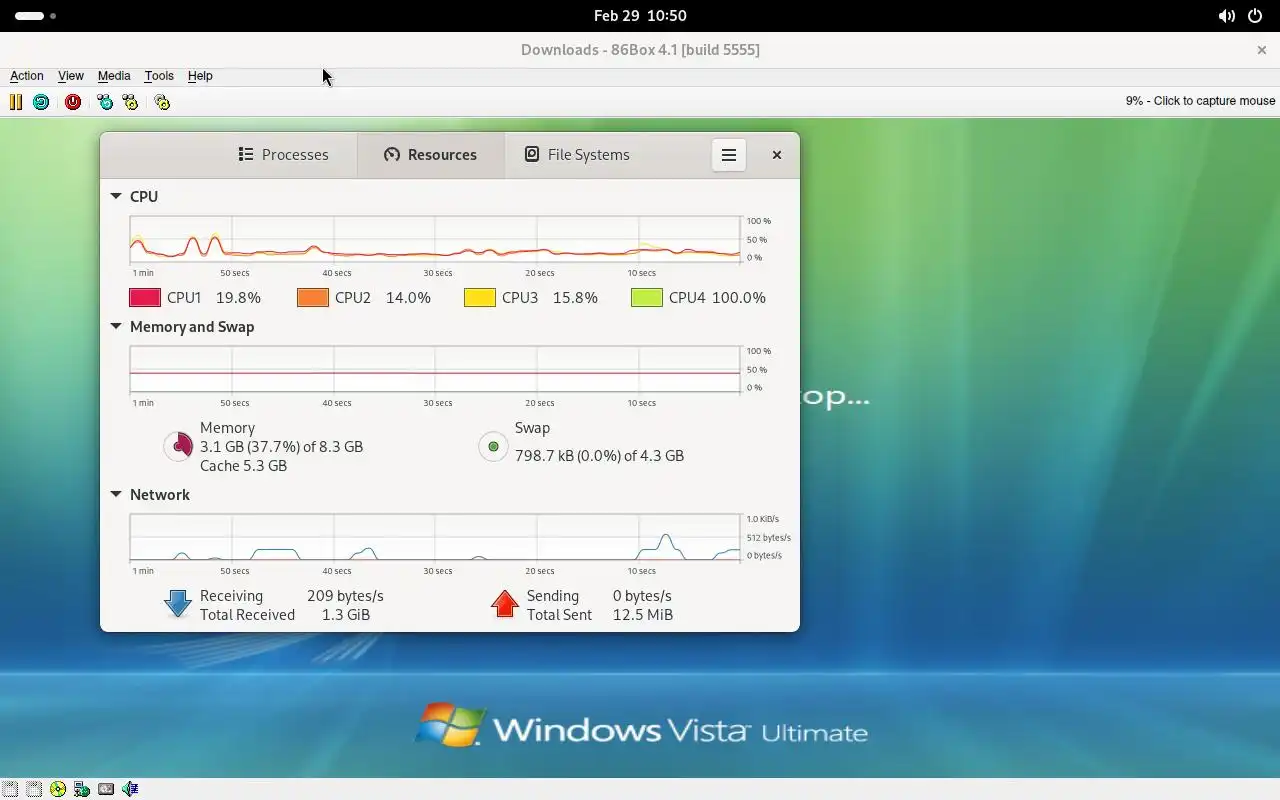Open the File Systems tab
The image size is (1280, 800).
[578, 155]
